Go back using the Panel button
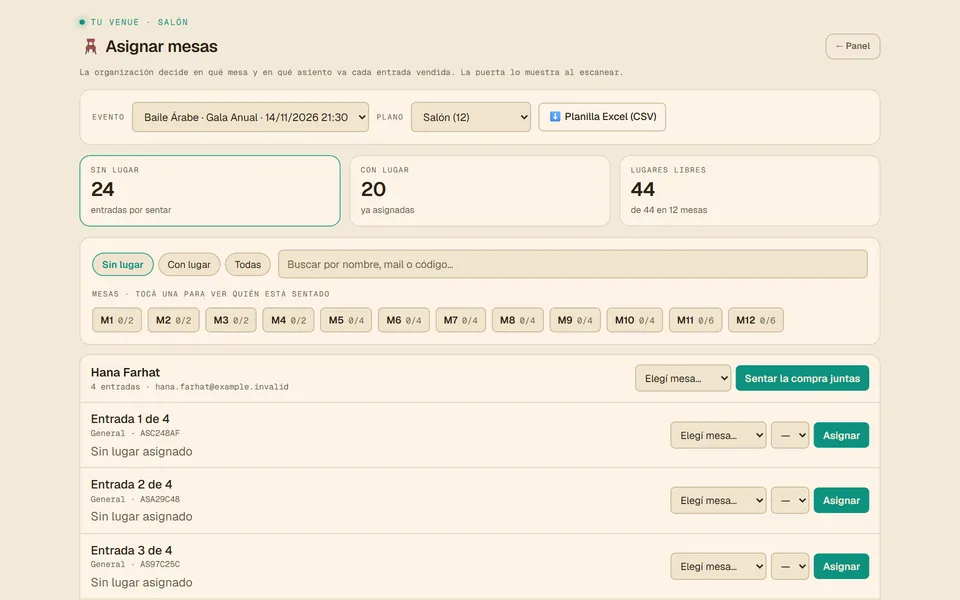This screenshot has width=960, height=600. [852, 46]
